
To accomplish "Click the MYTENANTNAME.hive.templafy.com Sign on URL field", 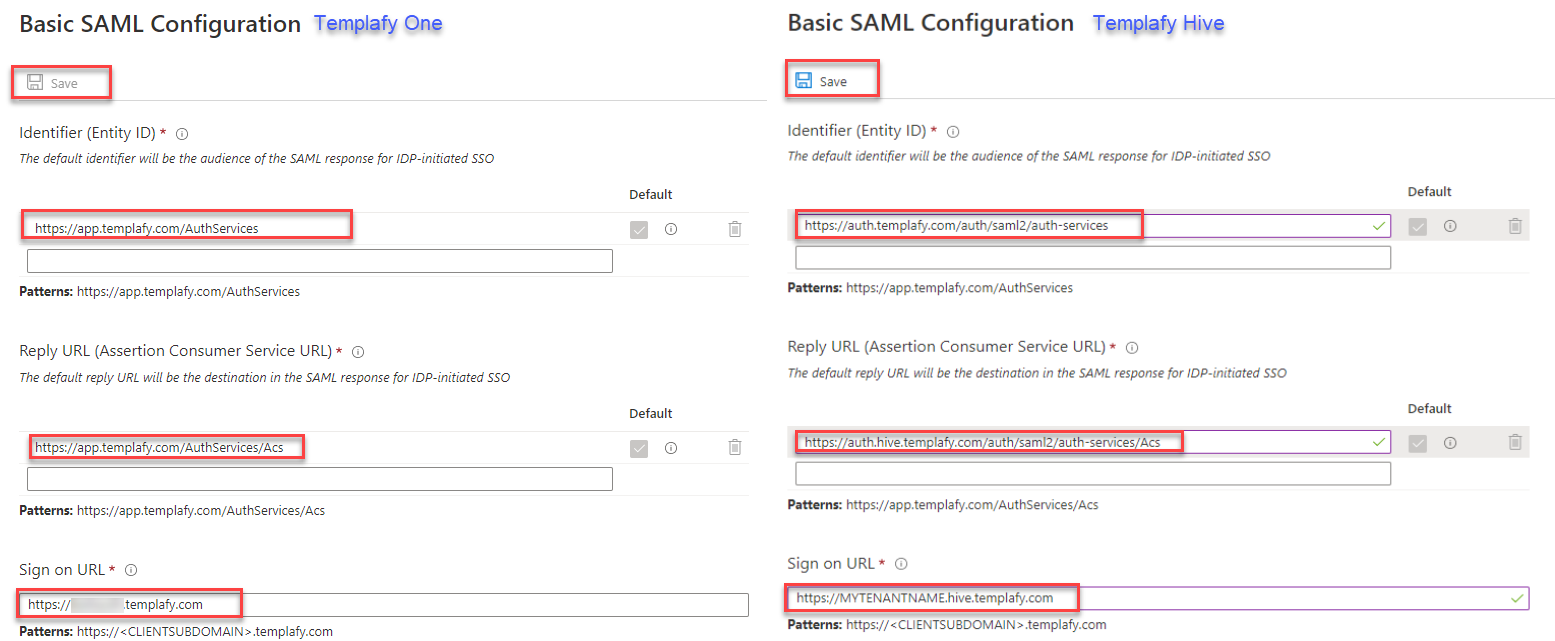I will (935, 597).
